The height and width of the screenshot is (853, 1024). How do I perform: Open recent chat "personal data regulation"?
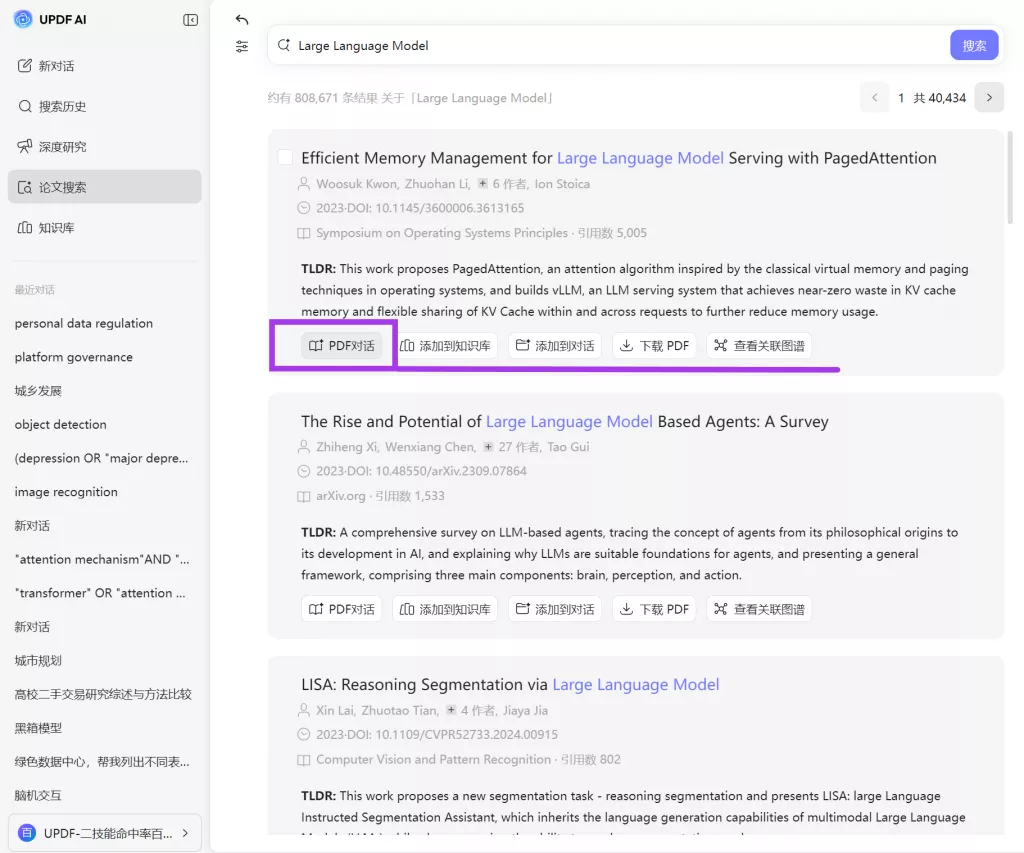pos(84,323)
